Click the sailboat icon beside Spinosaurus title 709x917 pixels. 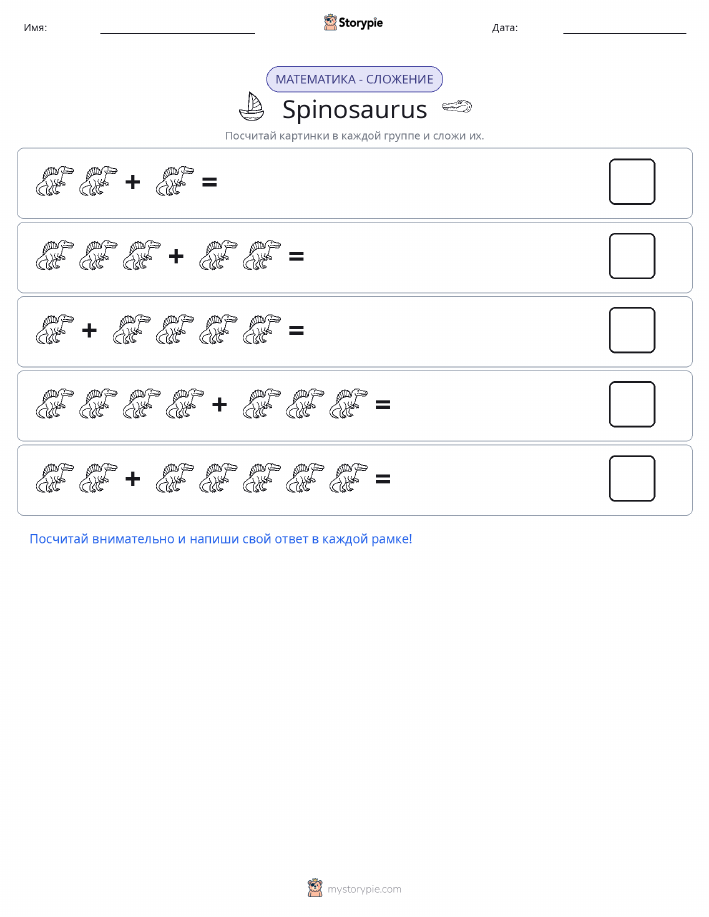pos(252,106)
